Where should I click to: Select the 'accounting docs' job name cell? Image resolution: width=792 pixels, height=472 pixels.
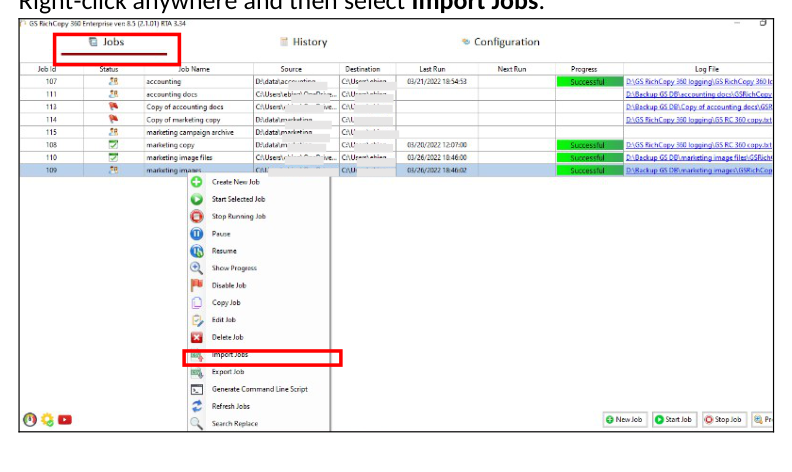[172, 94]
